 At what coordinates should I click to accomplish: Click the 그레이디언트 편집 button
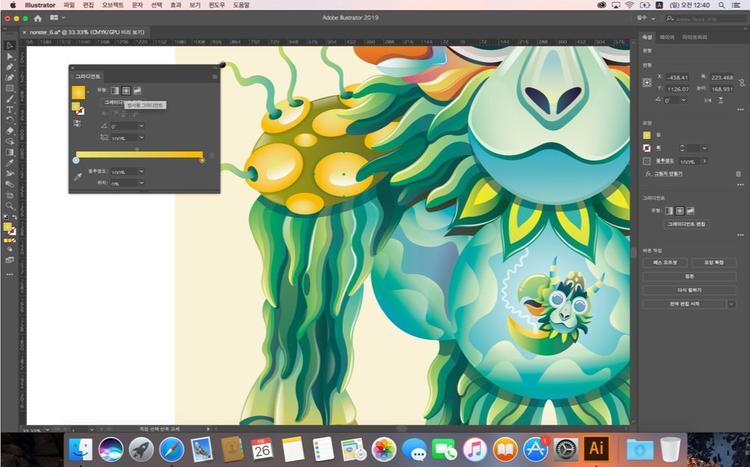click(686, 224)
